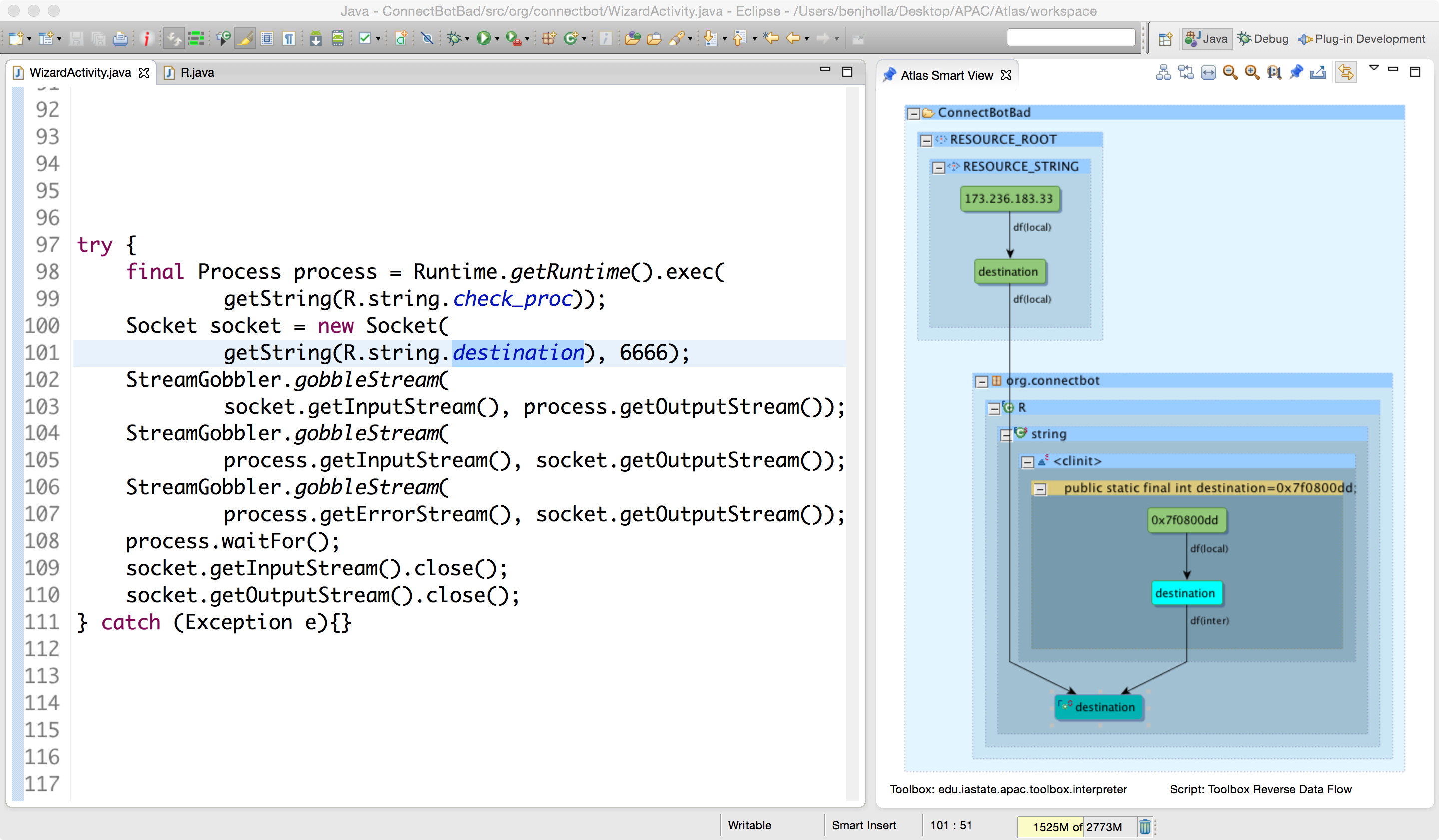1439x840 pixels.
Task: Click the Print icon in toolbar
Action: pyautogui.click(x=120, y=38)
